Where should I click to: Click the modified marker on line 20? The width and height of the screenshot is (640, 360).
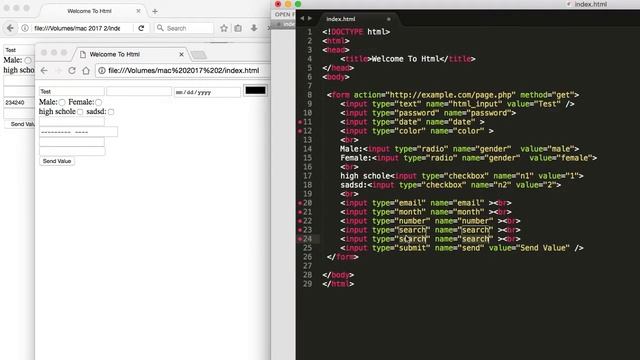pos(300,203)
